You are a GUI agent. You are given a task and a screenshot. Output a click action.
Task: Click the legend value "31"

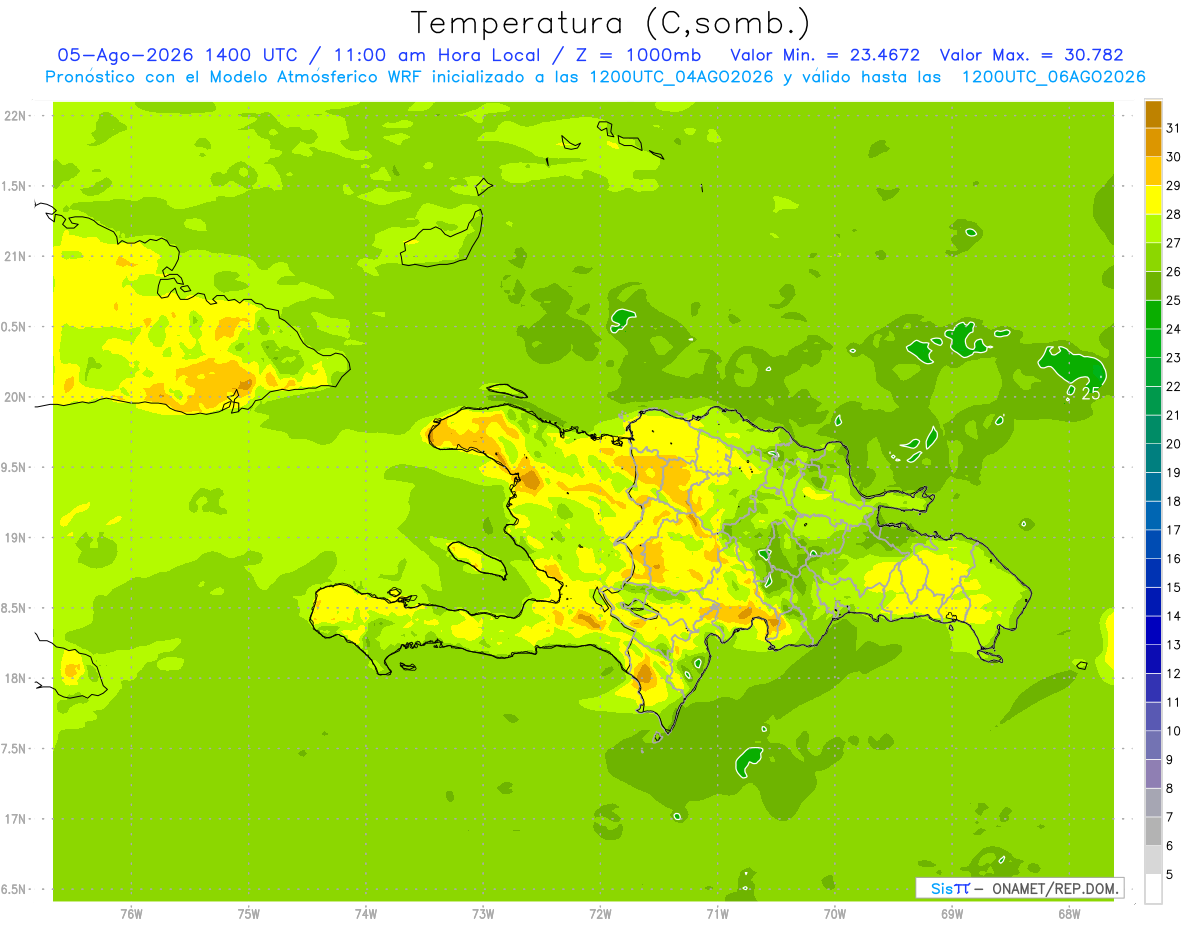pyautogui.click(x=1174, y=128)
